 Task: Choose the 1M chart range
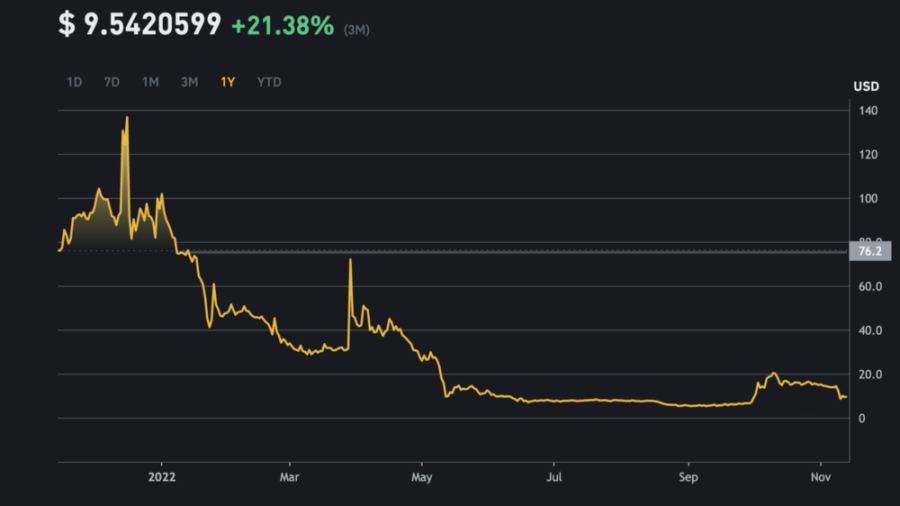(150, 82)
